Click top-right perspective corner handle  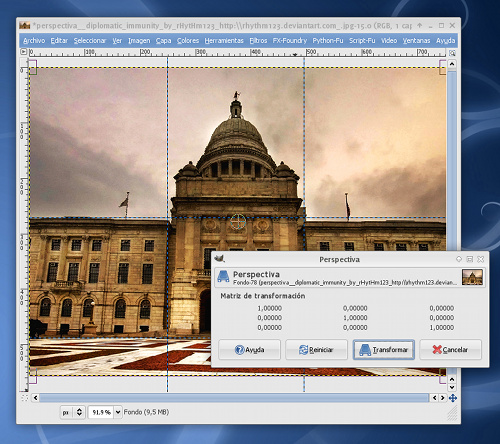[x=443, y=67]
